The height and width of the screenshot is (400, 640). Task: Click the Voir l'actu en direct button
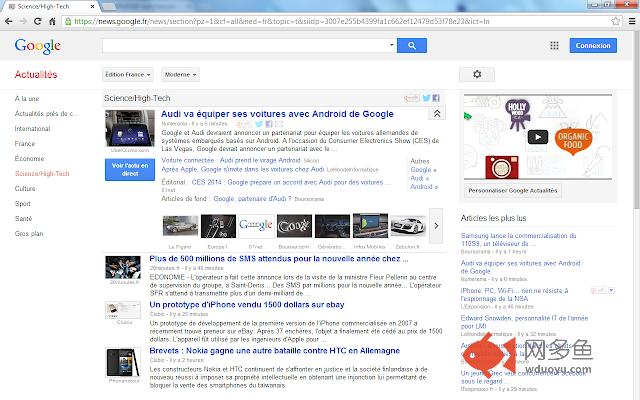click(130, 169)
